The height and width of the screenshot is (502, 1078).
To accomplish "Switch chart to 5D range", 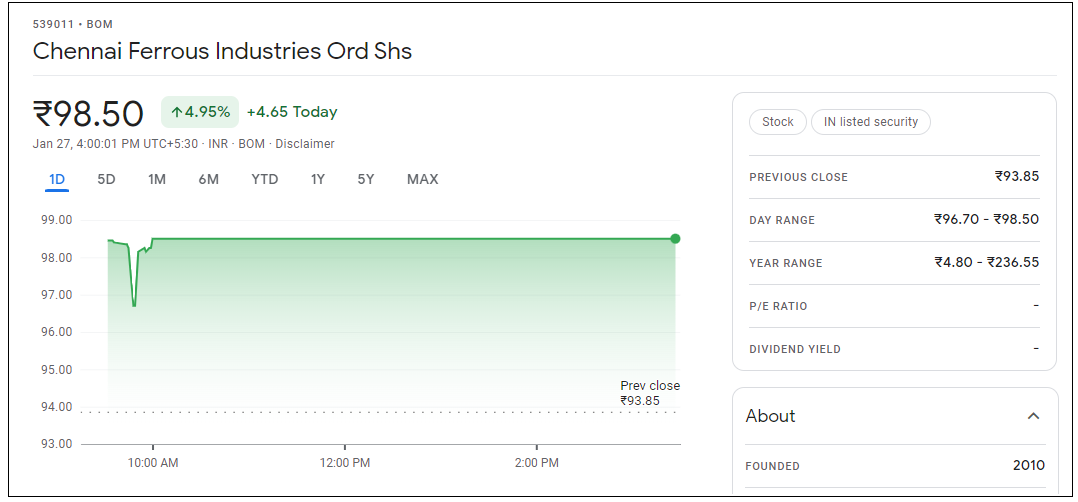I will 106,180.
